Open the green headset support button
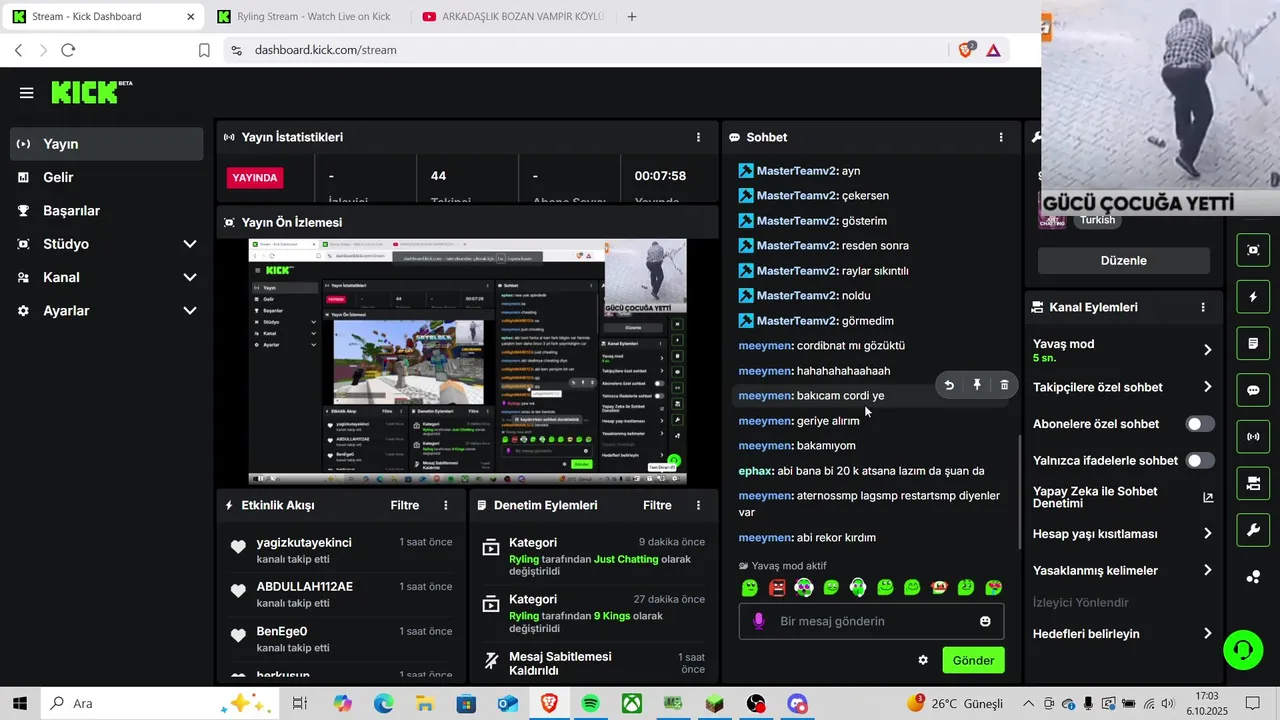The image size is (1280, 720). [1243, 651]
